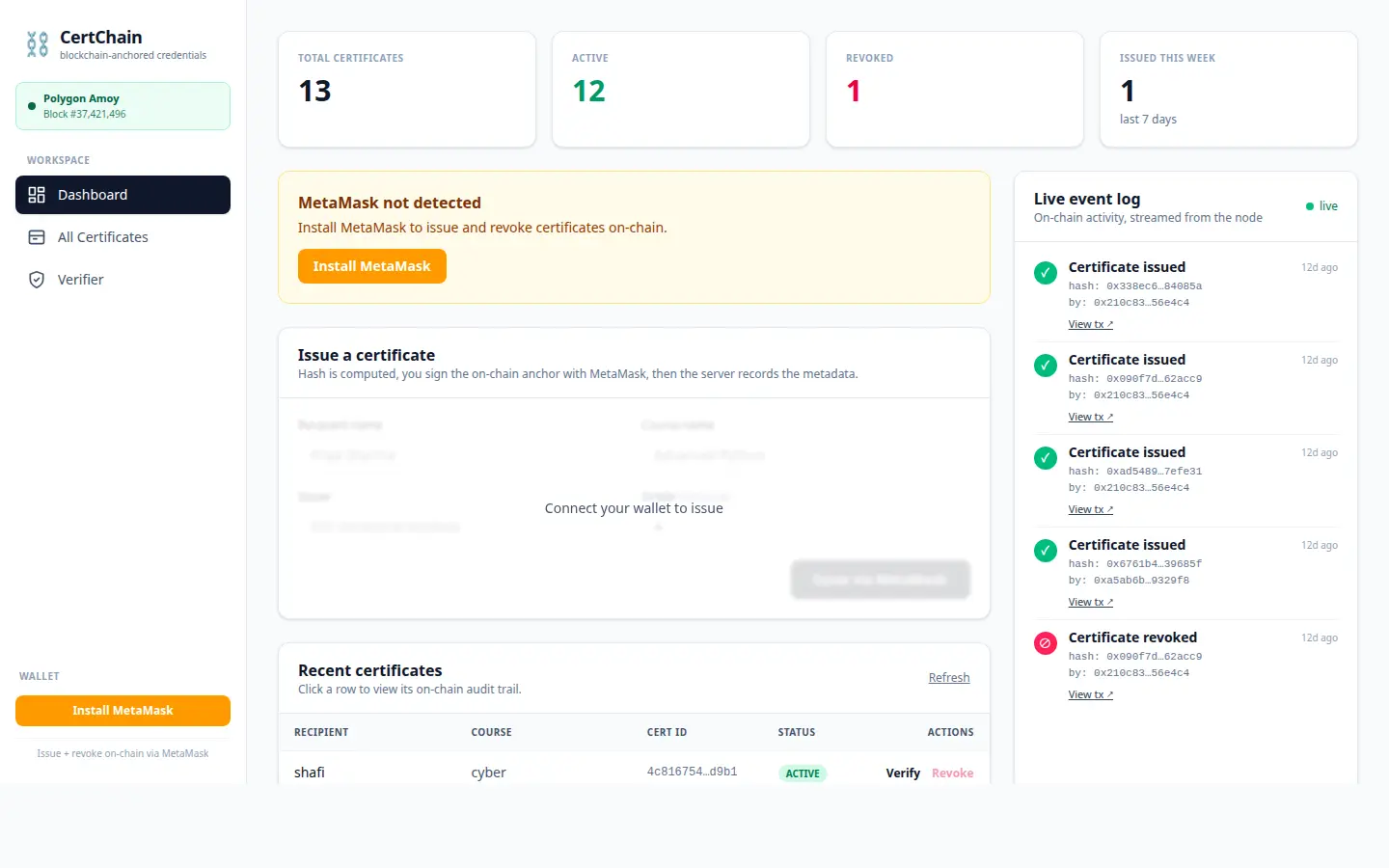
Task: Click the green check icon for hash 0xad5489…7efe31
Action: point(1046,458)
